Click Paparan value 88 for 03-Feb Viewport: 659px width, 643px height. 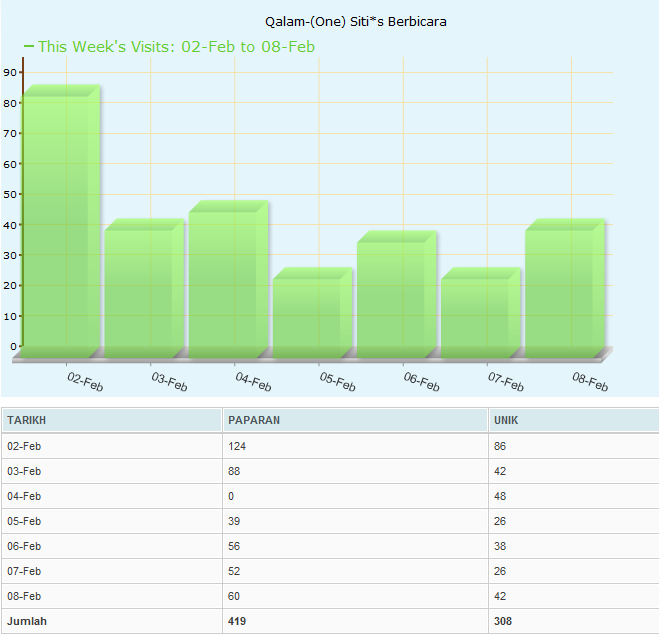[234, 471]
